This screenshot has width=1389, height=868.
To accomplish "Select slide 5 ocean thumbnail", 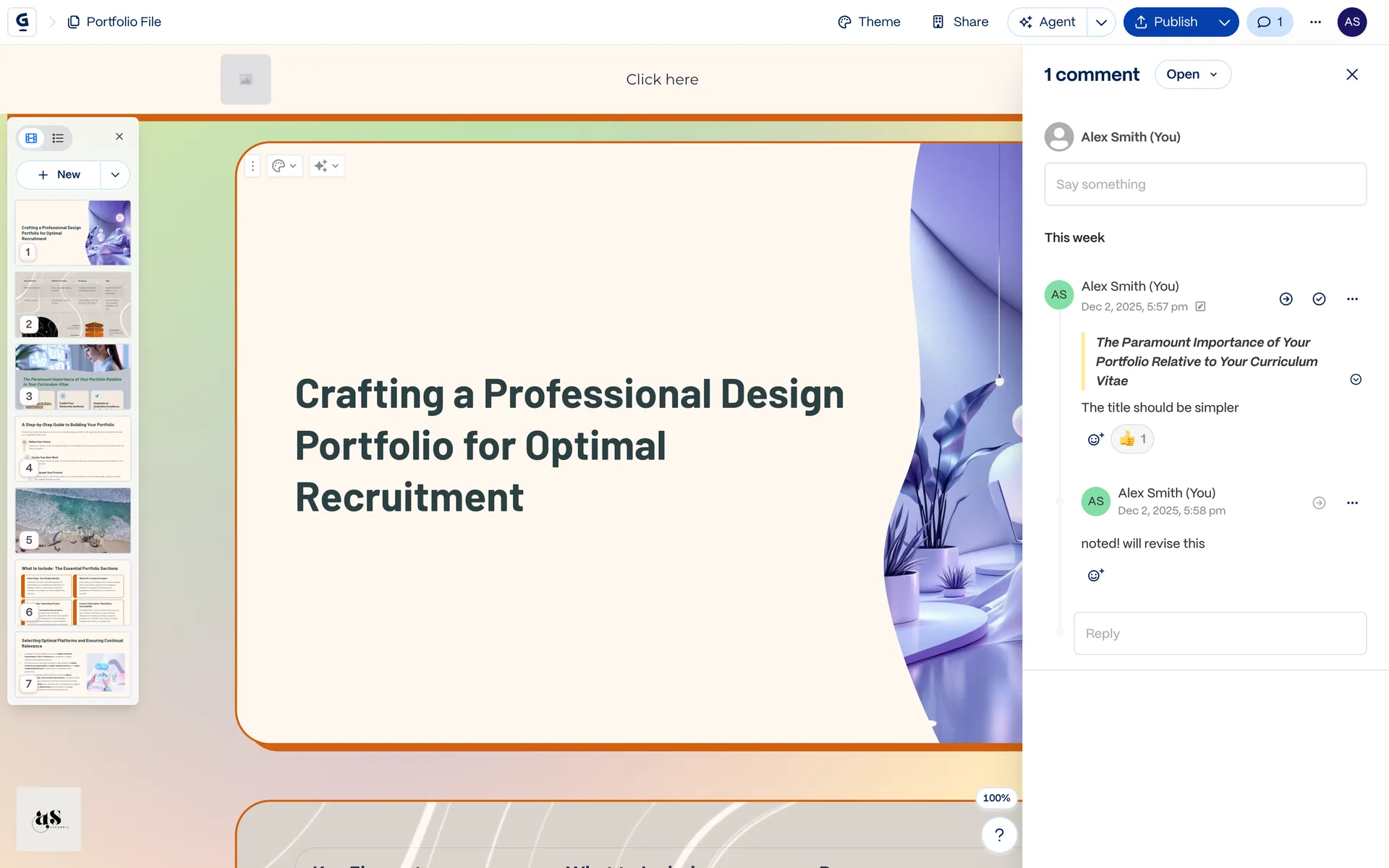I will (x=73, y=520).
